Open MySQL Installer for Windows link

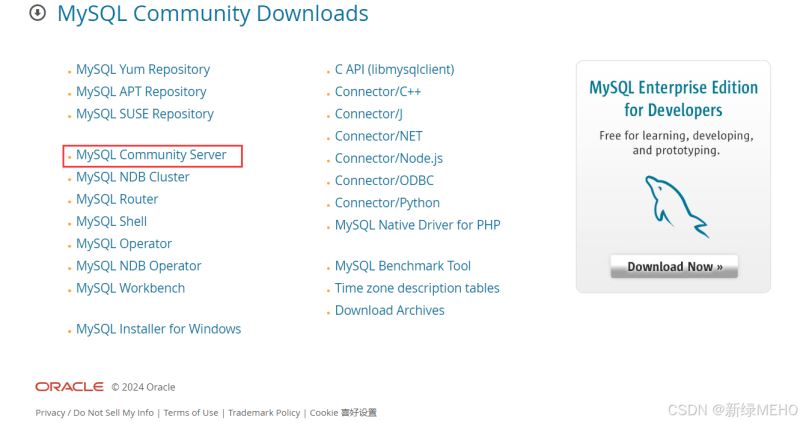(x=159, y=329)
